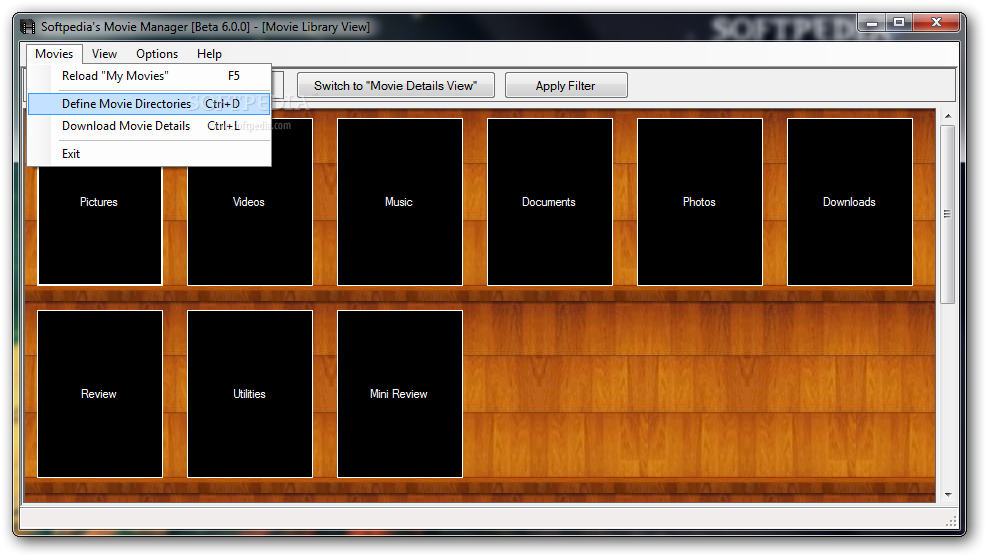This screenshot has width=987, height=557.
Task: Select the Review movie cover
Action: 99,394
